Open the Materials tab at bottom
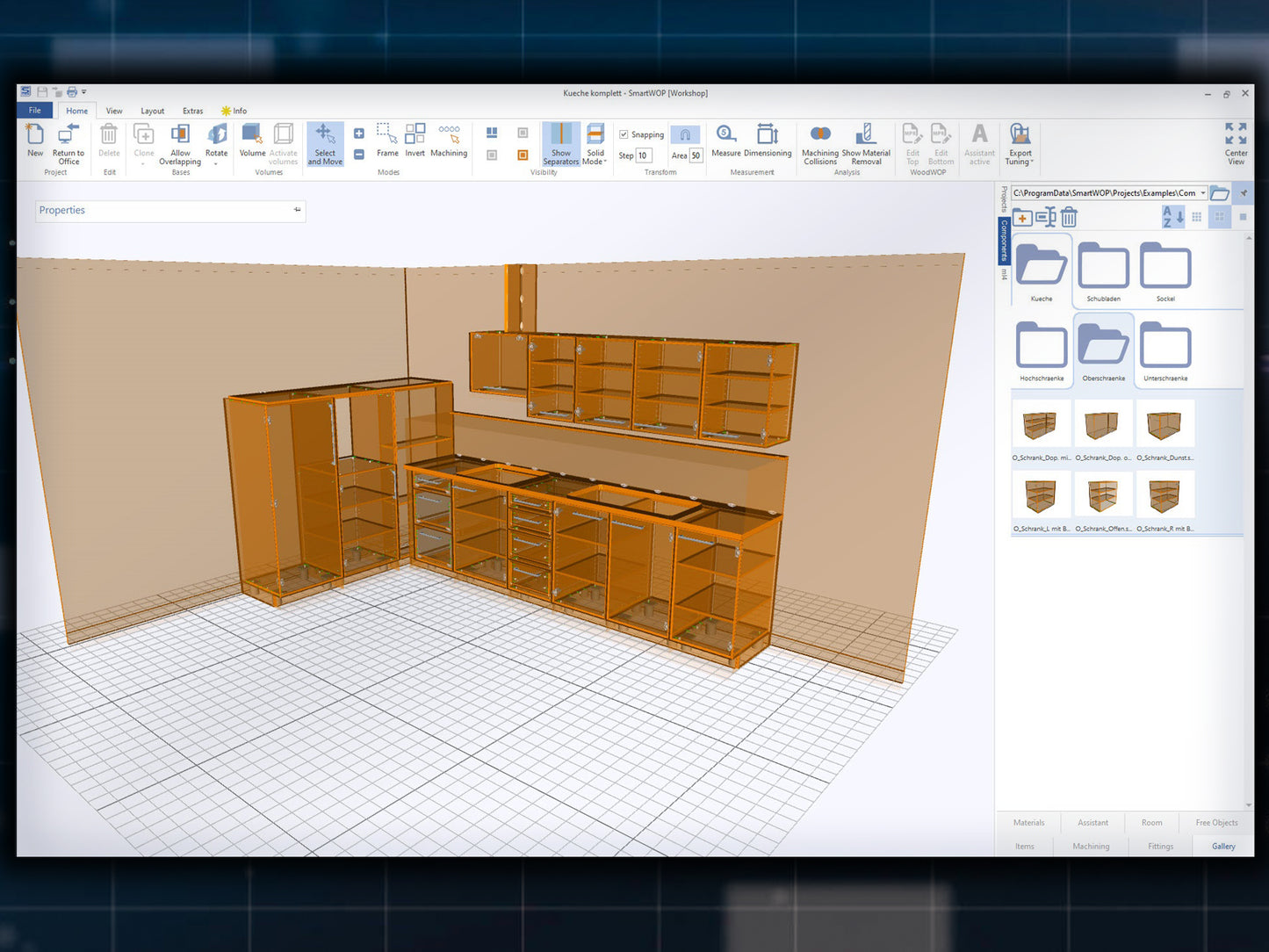The image size is (1269, 952). click(1028, 823)
